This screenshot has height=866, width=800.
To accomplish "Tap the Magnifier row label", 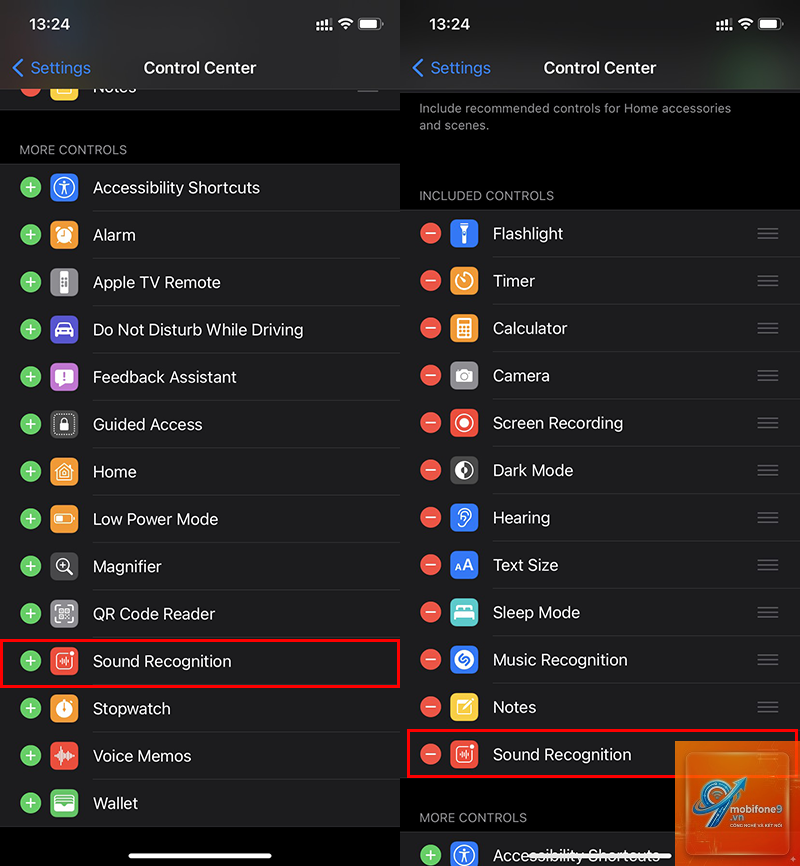I will point(127,566).
